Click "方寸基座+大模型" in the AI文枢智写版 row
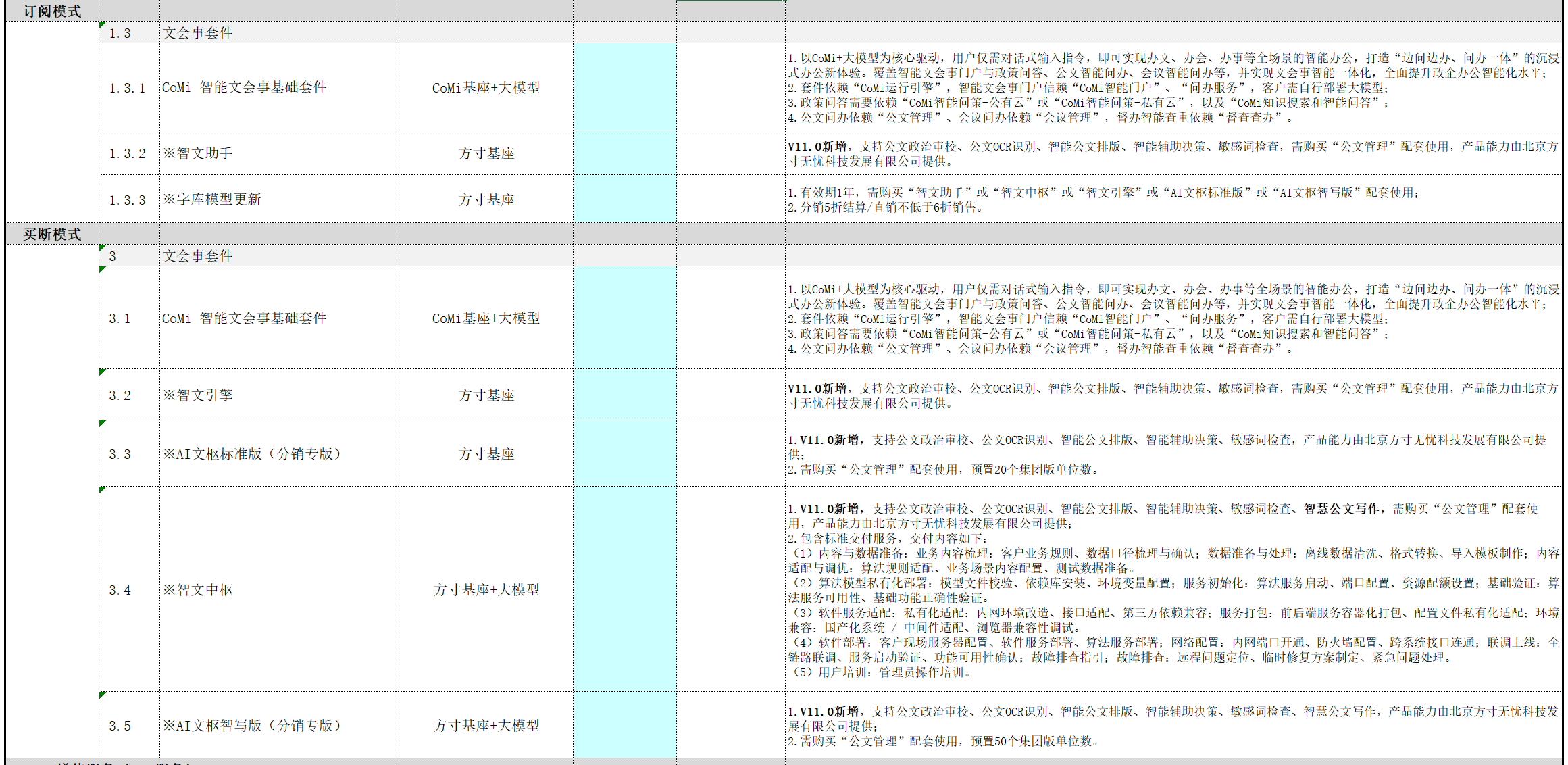The image size is (1568, 765). pyautogui.click(x=486, y=726)
